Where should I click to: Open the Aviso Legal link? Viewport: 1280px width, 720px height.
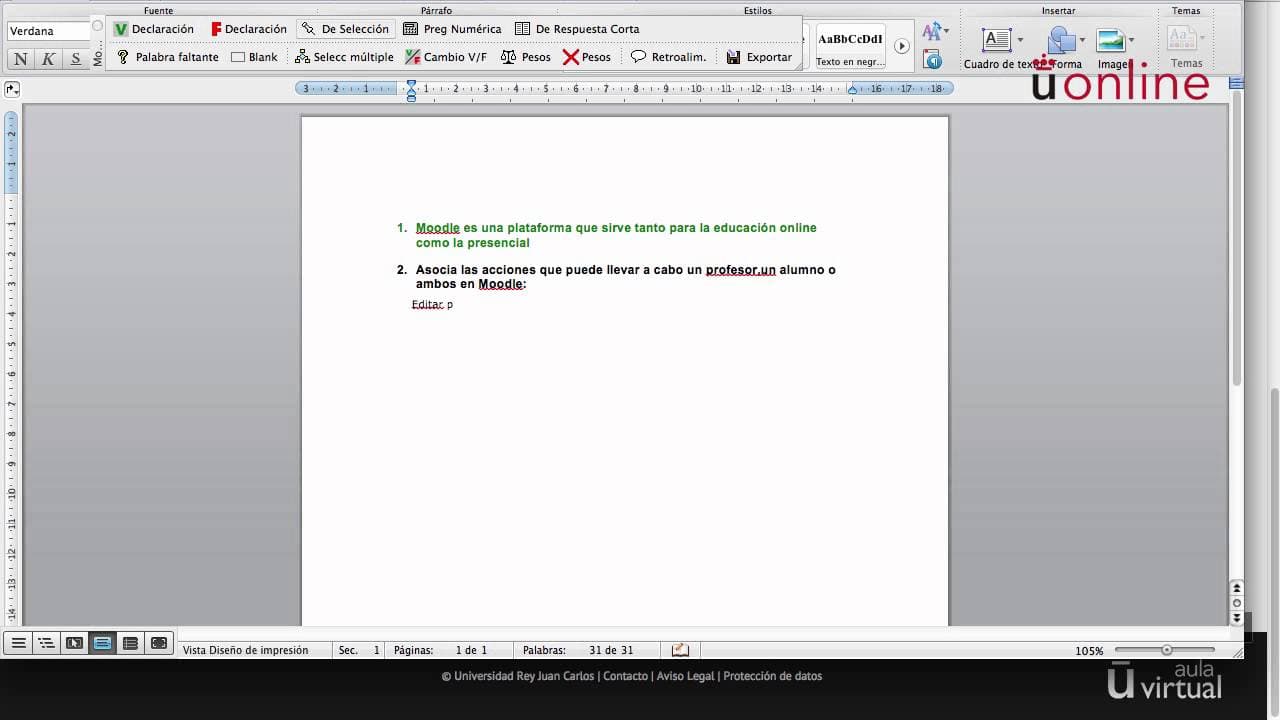tap(686, 676)
